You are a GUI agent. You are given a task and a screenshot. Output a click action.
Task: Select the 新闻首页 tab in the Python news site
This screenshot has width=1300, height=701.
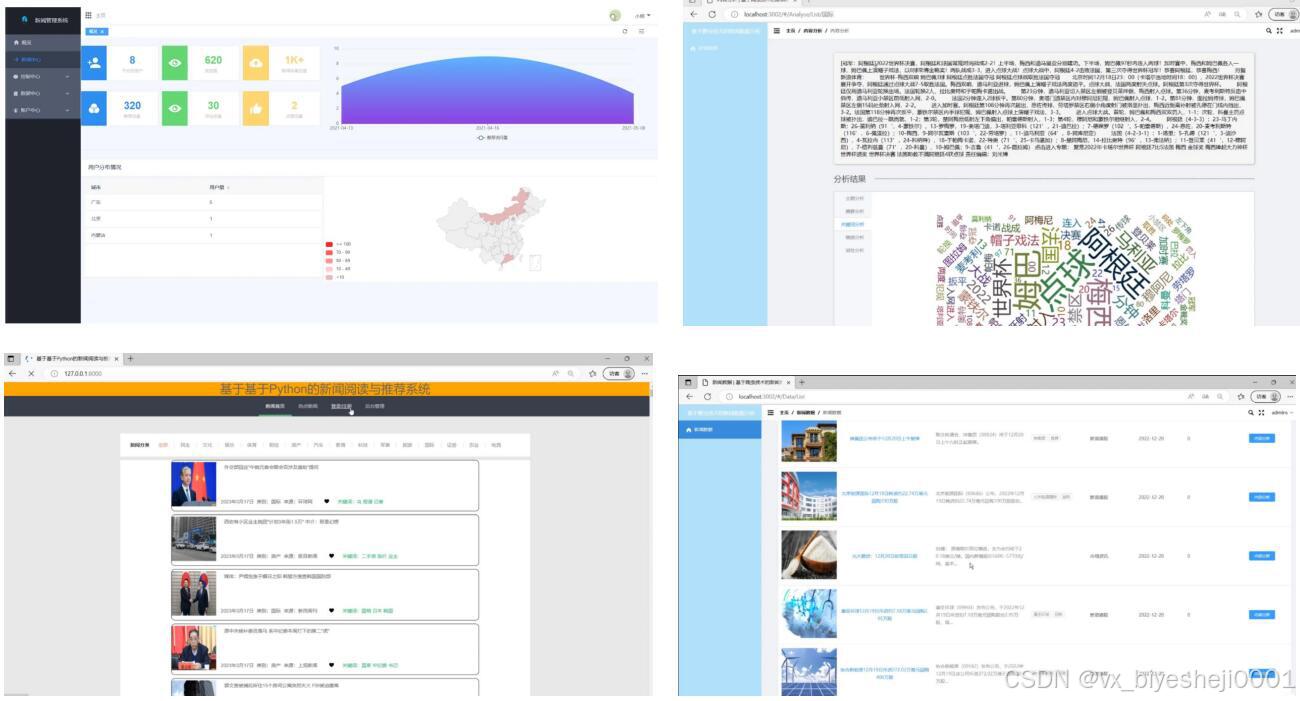275,407
